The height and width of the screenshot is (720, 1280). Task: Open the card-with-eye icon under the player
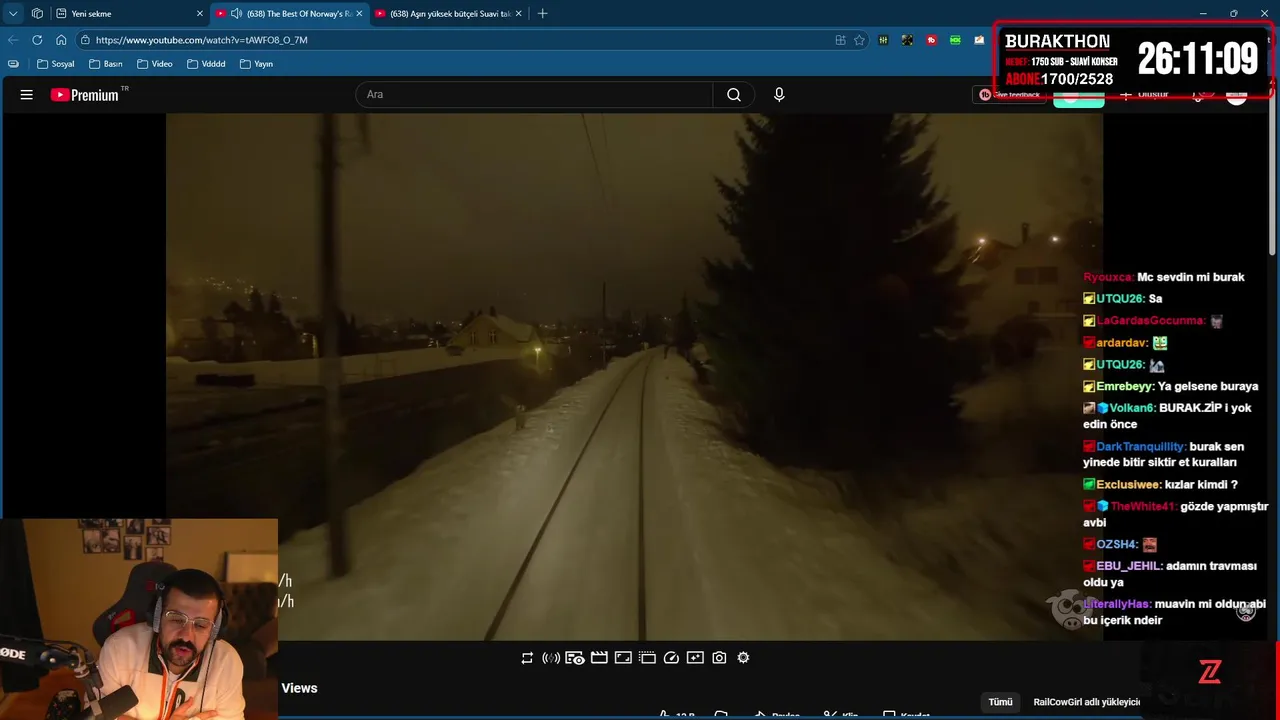(x=575, y=658)
